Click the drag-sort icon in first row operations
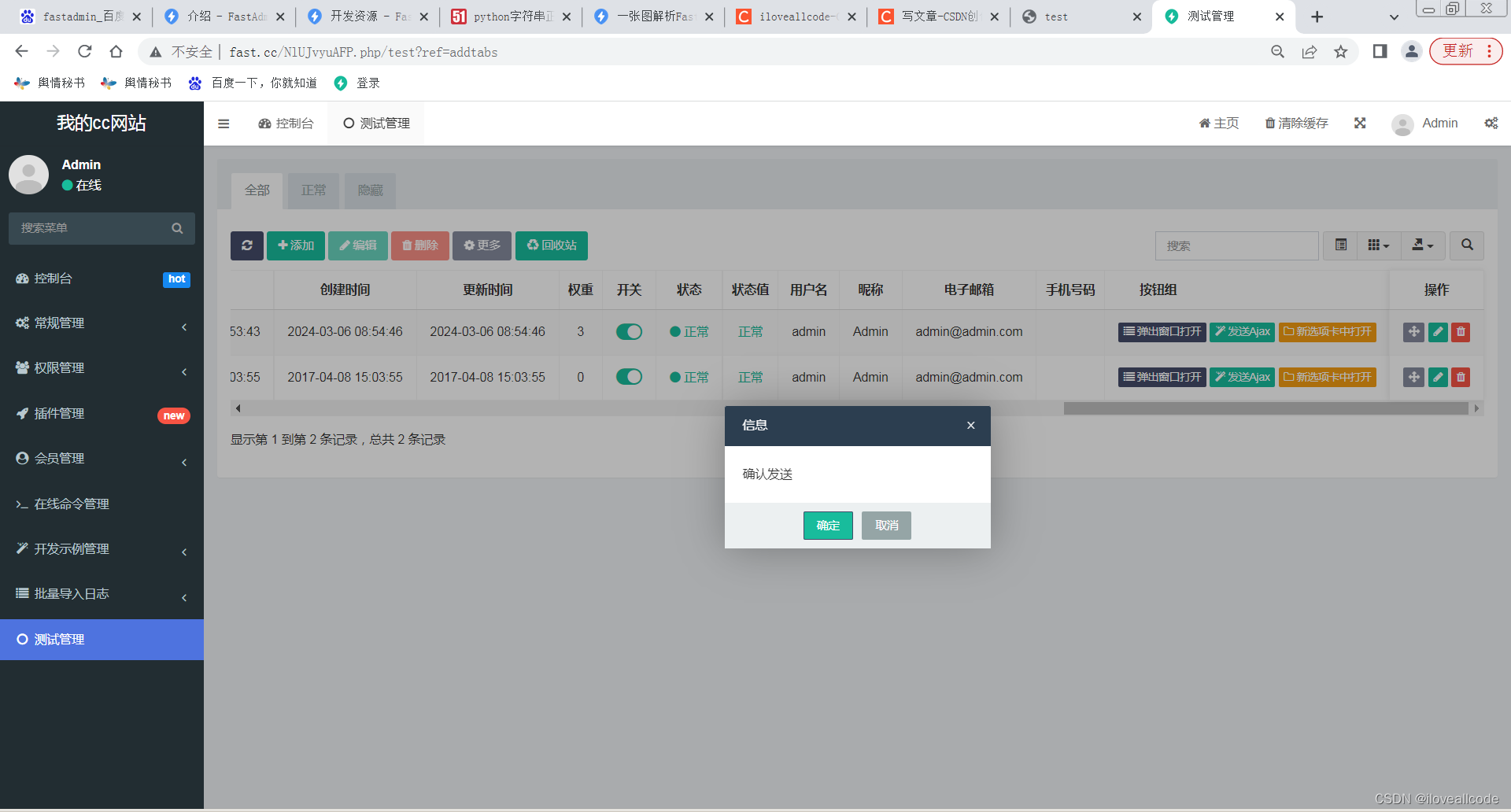This screenshot has width=1511, height=812. pos(1413,332)
